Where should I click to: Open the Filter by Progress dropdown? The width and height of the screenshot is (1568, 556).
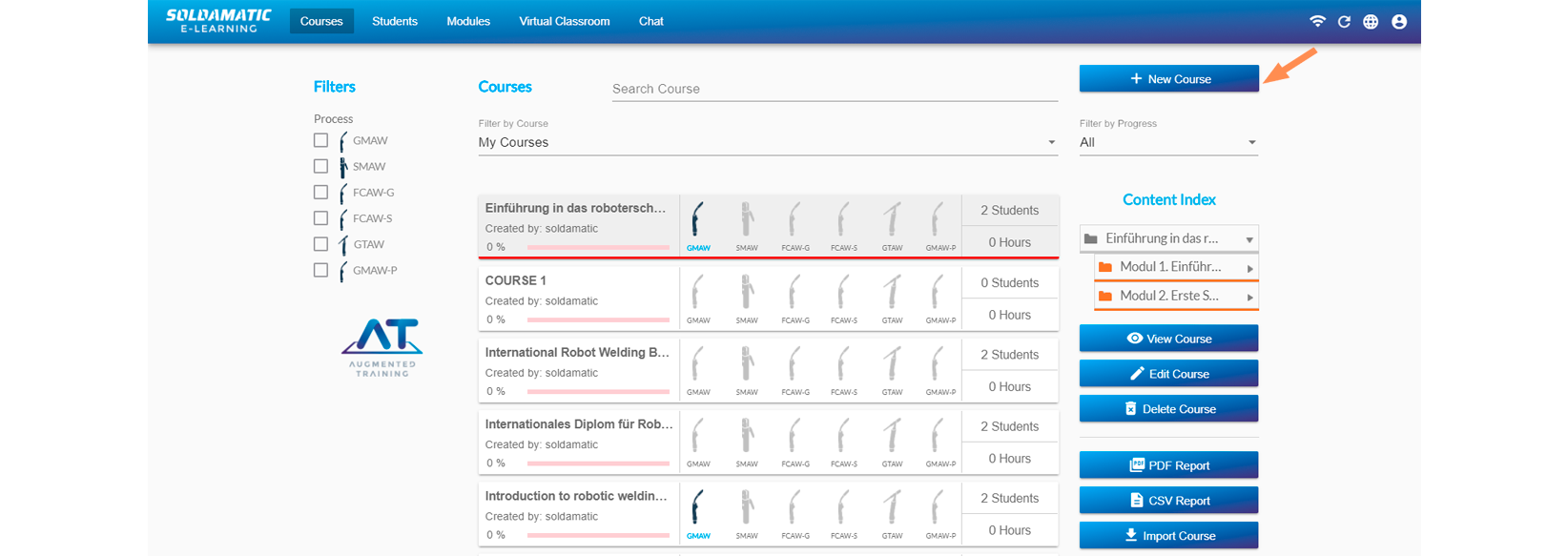click(x=1167, y=142)
